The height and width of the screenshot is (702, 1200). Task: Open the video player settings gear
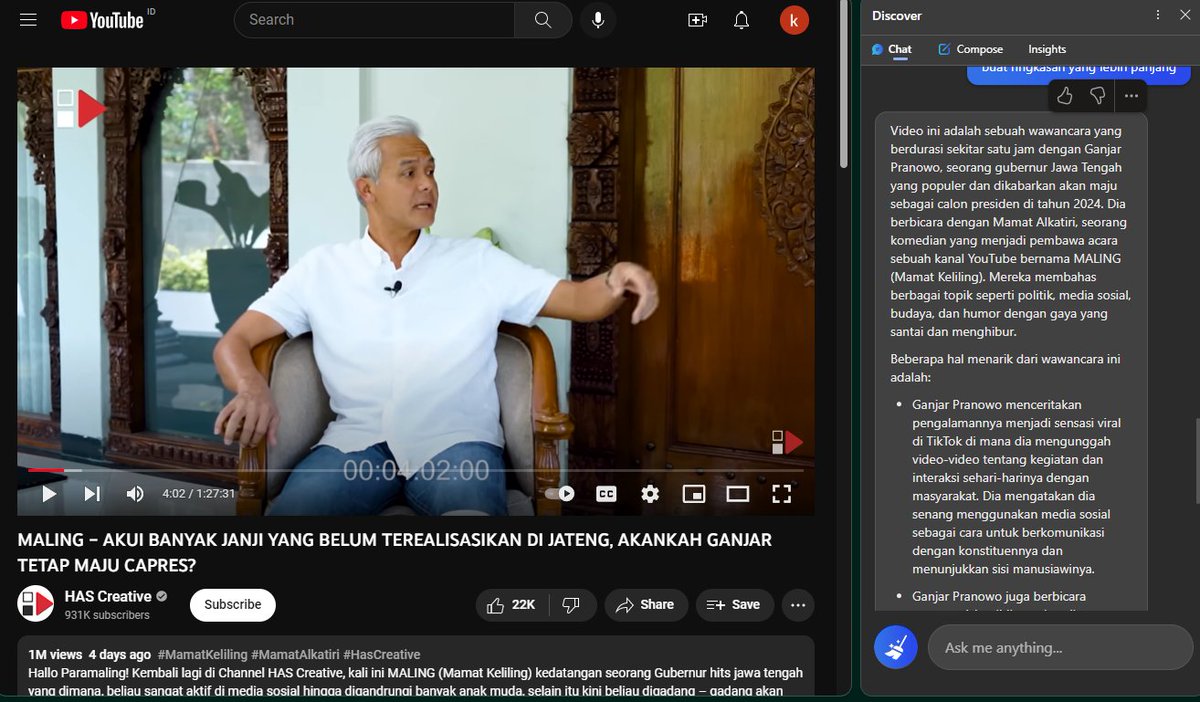pyautogui.click(x=649, y=493)
